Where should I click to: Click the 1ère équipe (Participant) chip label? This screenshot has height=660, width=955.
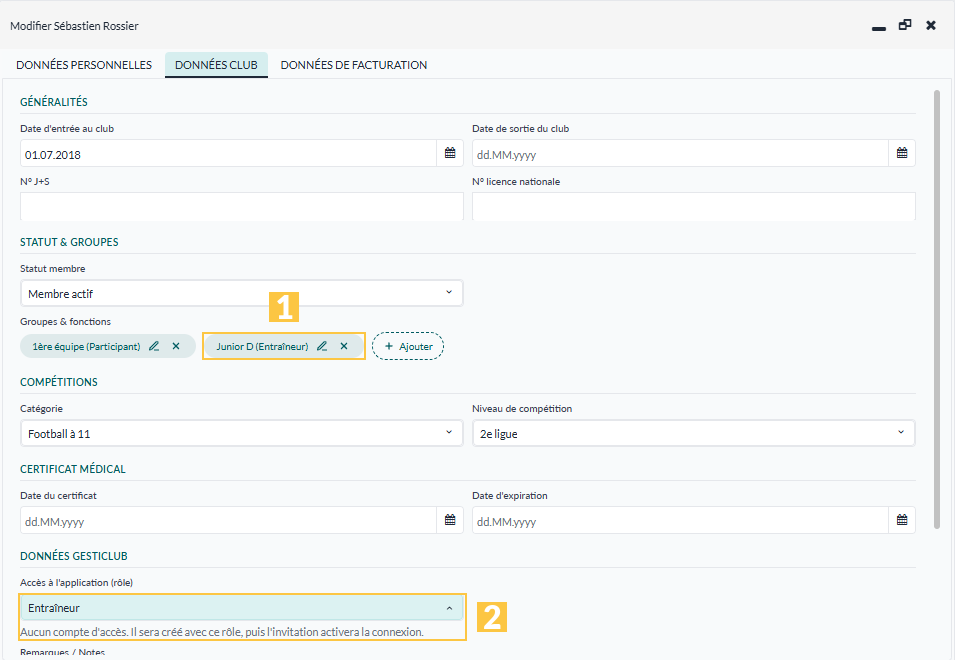[x=86, y=346]
